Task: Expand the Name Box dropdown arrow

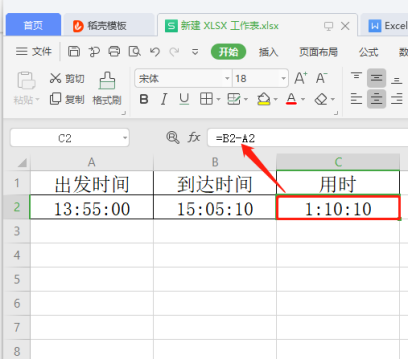Action: point(125,138)
